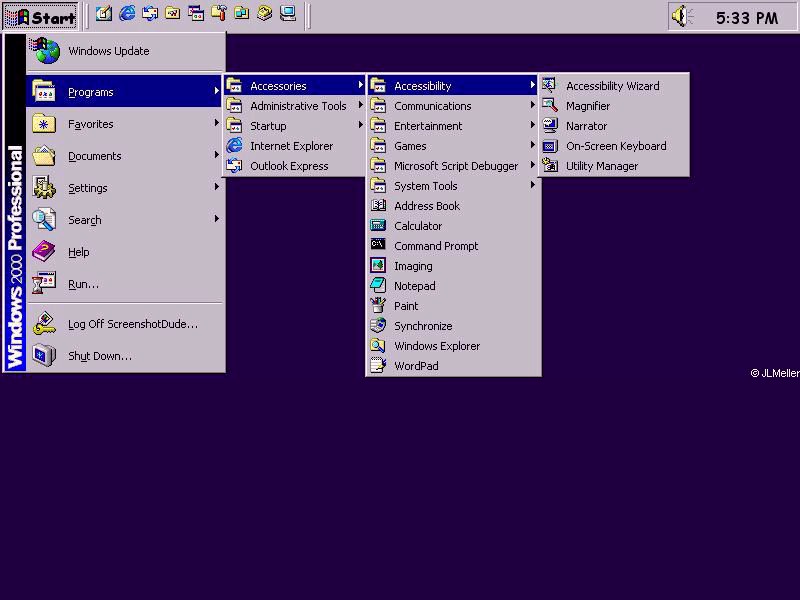Open Windows Update

click(126, 51)
